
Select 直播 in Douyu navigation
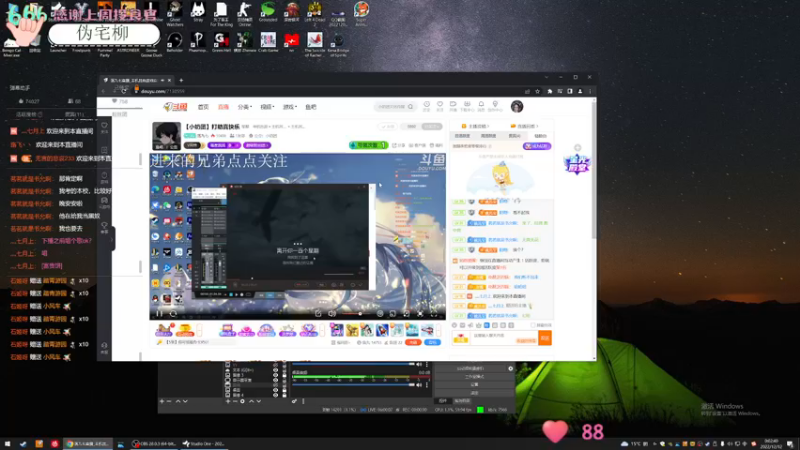223,107
